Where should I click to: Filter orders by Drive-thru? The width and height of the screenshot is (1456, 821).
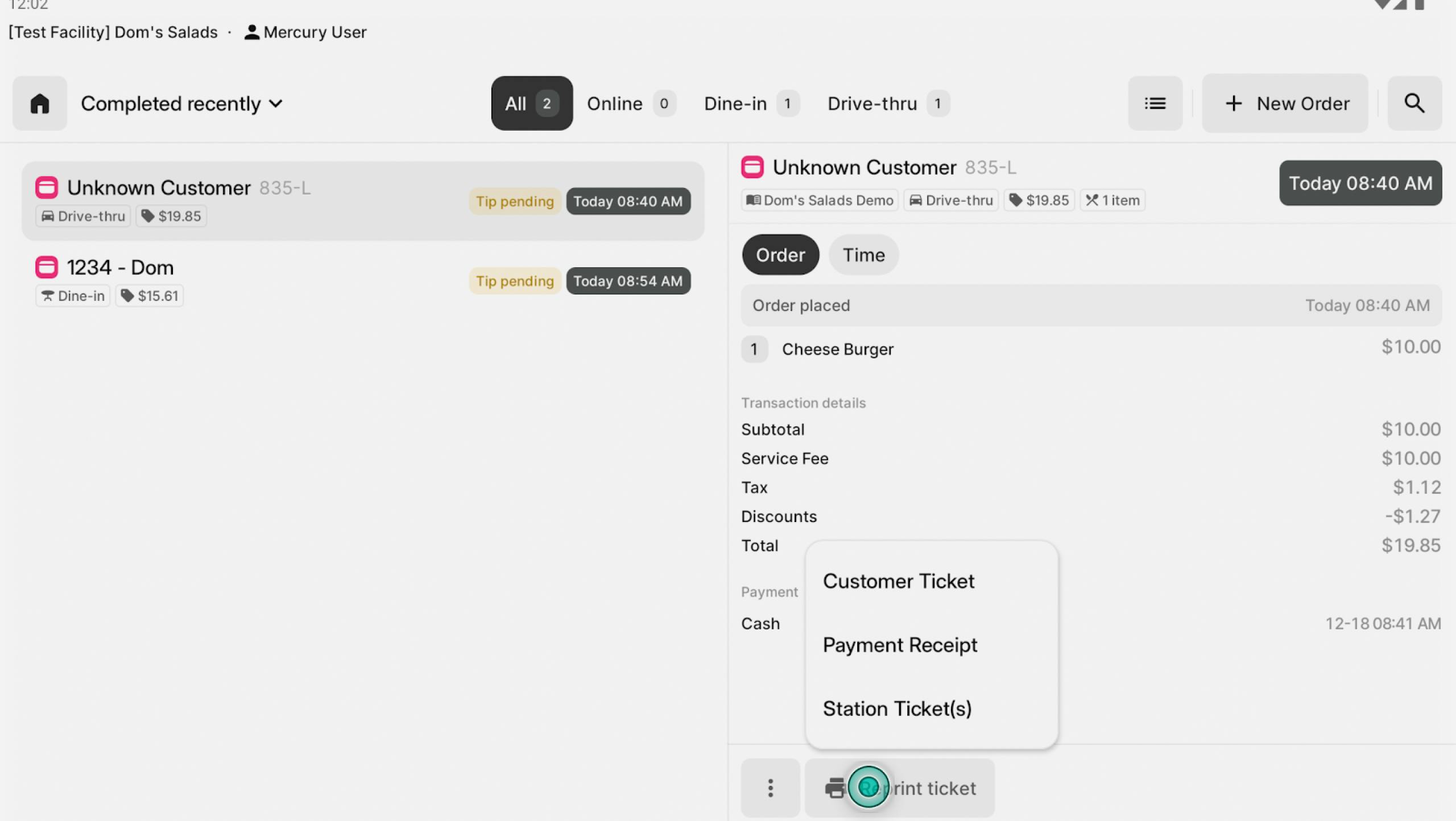coord(887,103)
